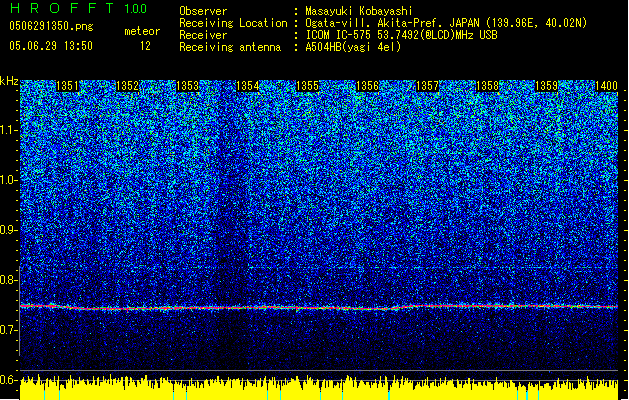Click the 1351 time marker label

coord(67,86)
